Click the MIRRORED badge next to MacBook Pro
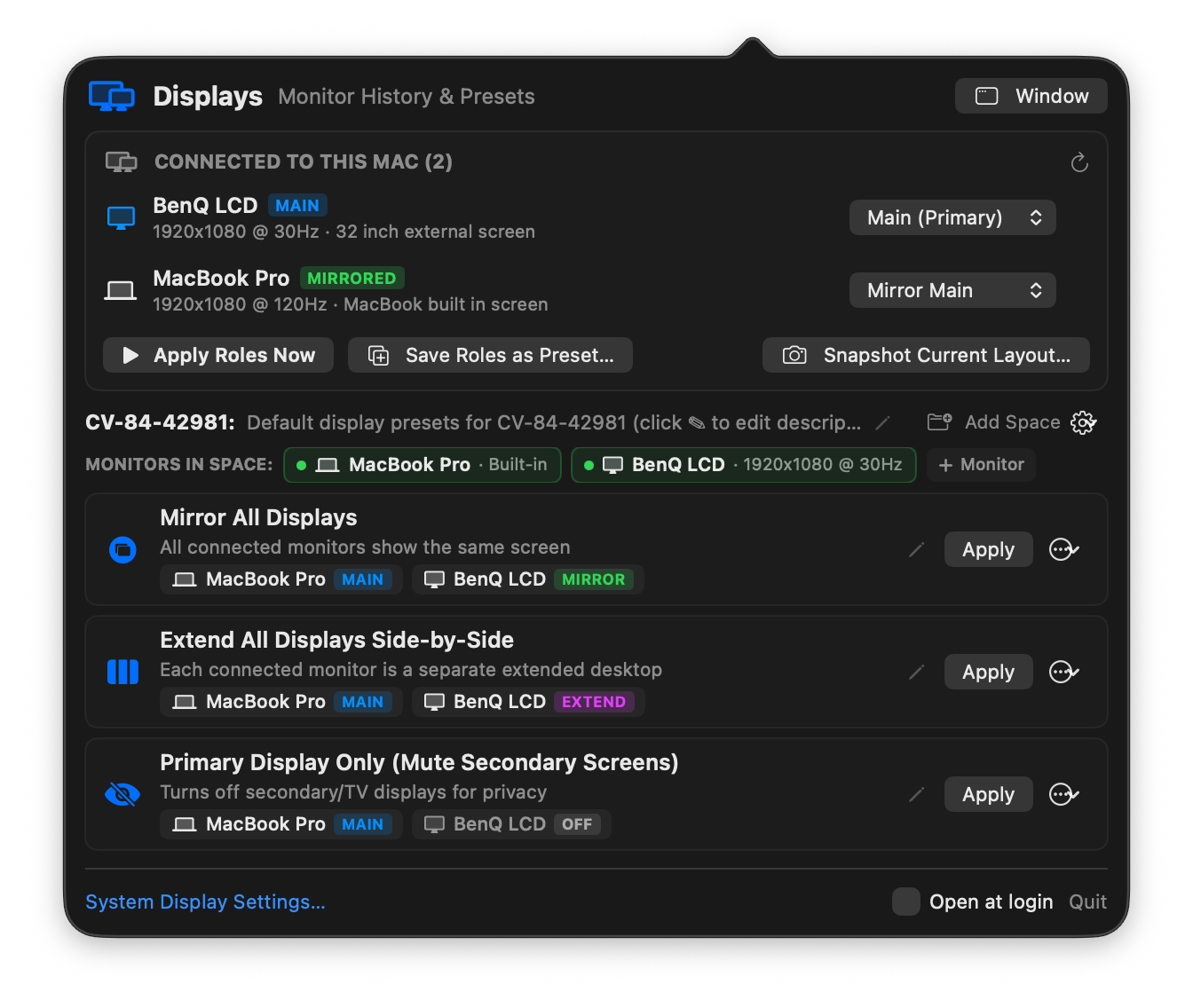This screenshot has height=1008, width=1193. (x=352, y=279)
